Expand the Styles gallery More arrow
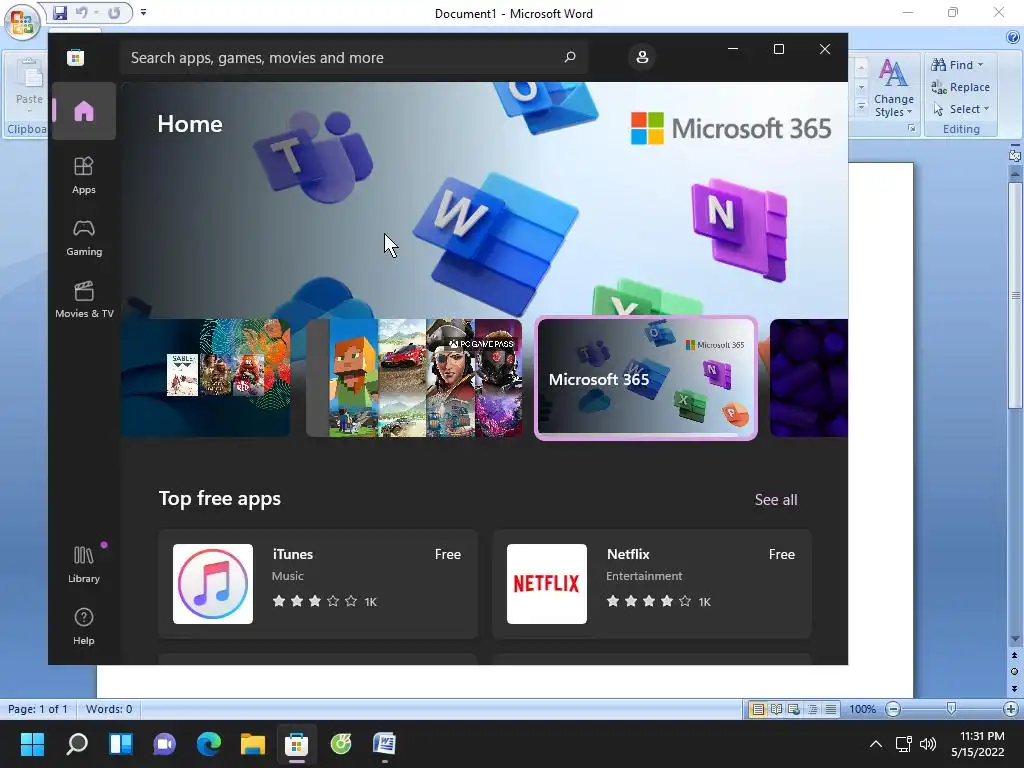1024x768 pixels. point(861,106)
